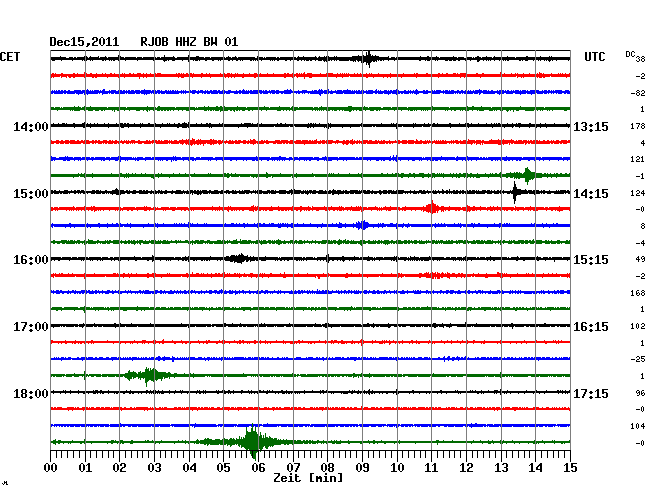Click the "17:00" CET time label
This screenshot has width=650, height=494.
tap(31, 327)
